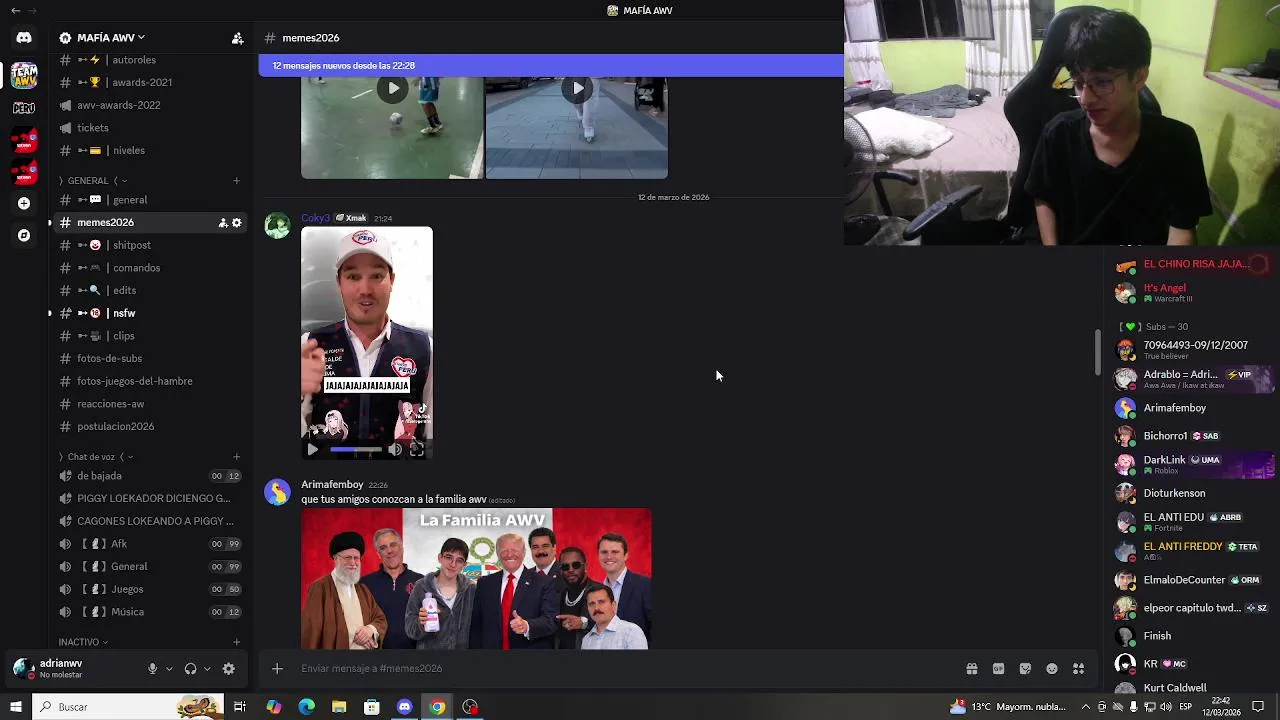Open the fotos-juegos-del-hambre channel

click(x=150, y=381)
